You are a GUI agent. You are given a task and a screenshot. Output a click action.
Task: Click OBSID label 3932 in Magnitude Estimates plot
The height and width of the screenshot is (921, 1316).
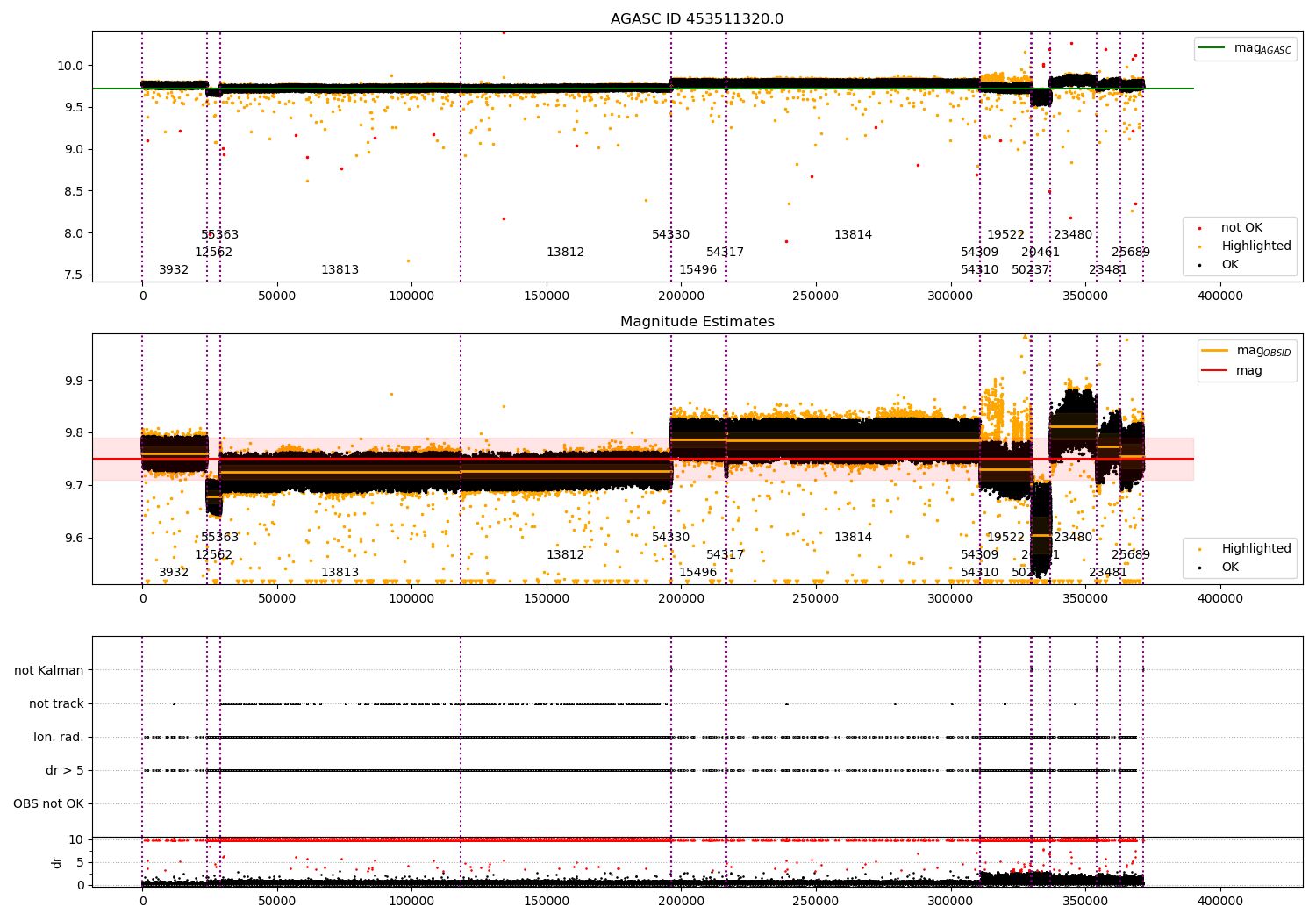click(174, 573)
